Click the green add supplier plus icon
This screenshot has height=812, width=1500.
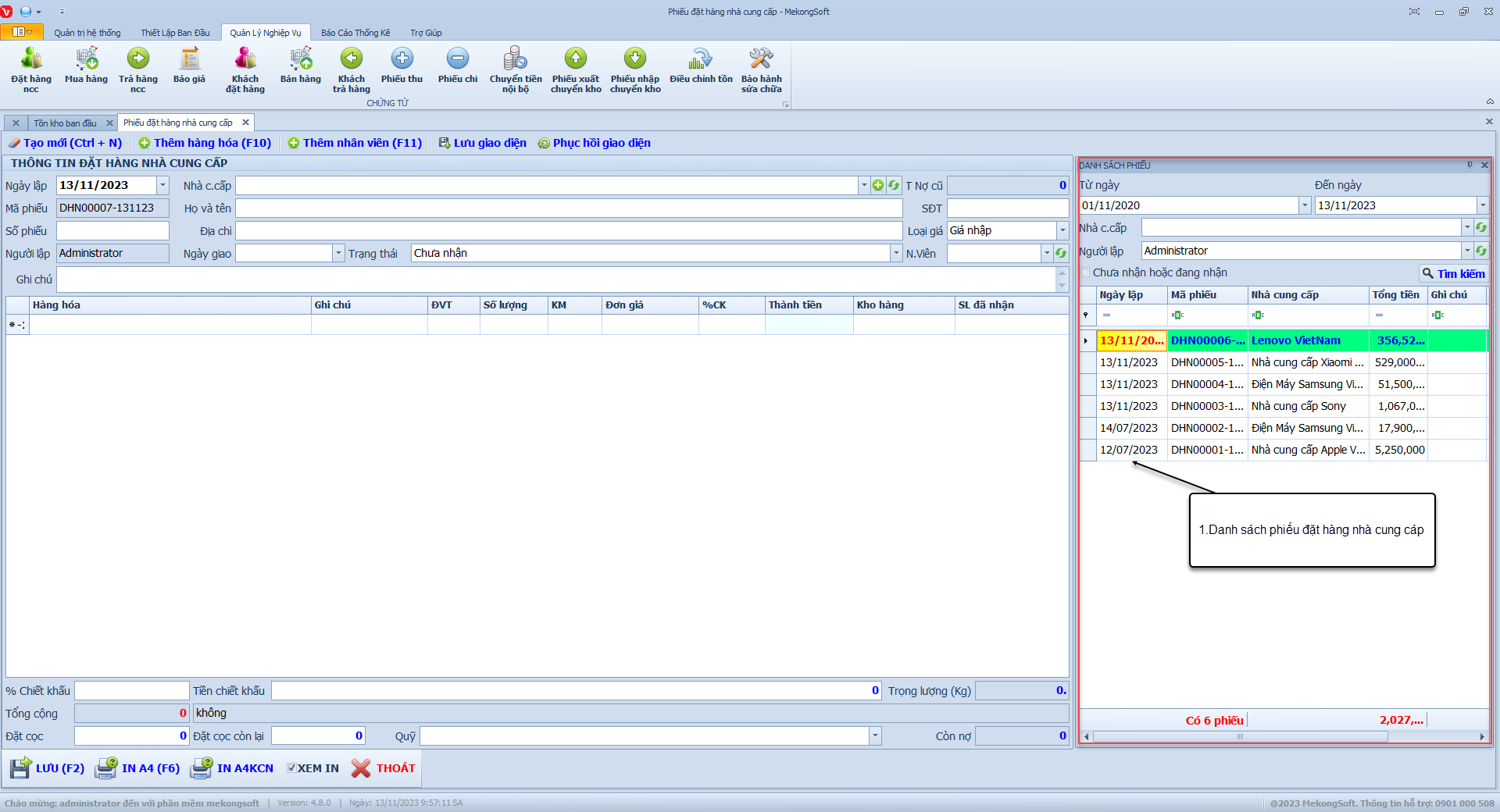pos(878,185)
